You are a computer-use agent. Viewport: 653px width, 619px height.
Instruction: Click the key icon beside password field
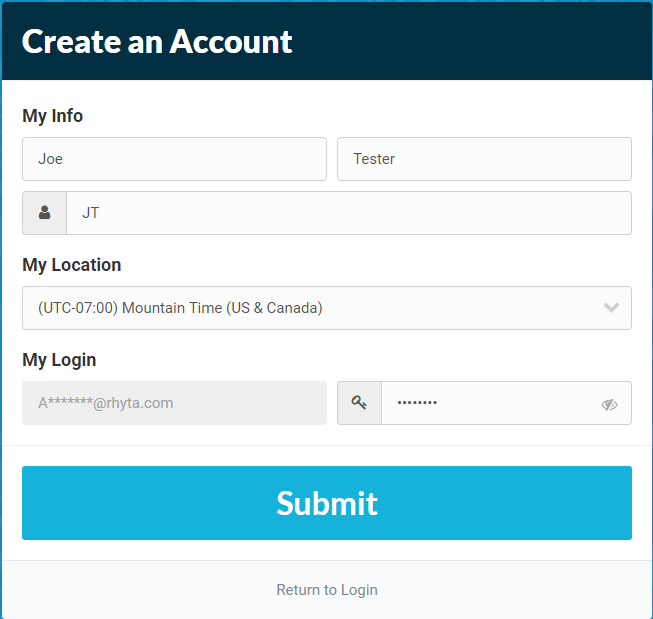[359, 403]
